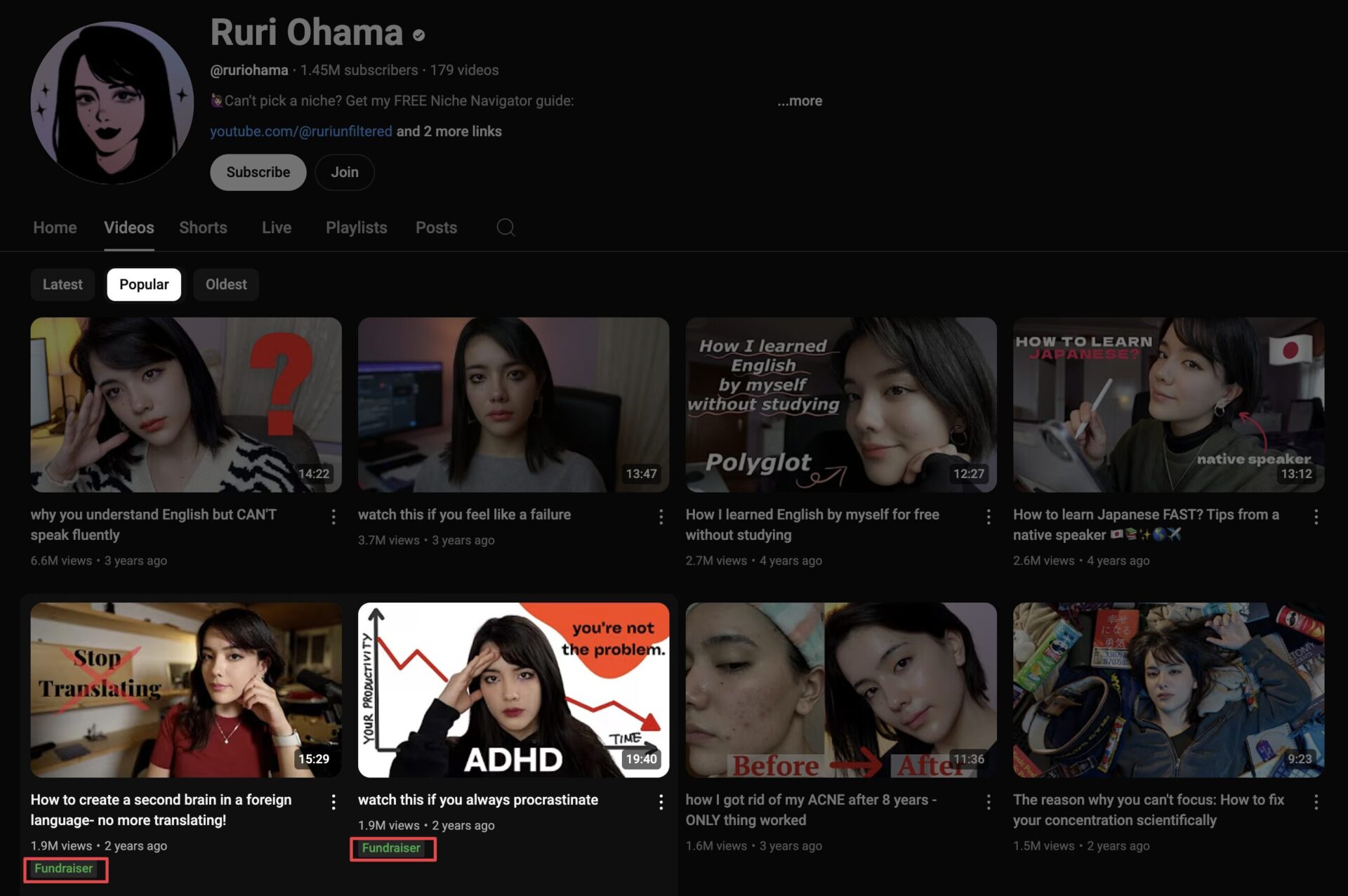
Task: Select the Popular sort chip
Action: pyautogui.click(x=144, y=284)
